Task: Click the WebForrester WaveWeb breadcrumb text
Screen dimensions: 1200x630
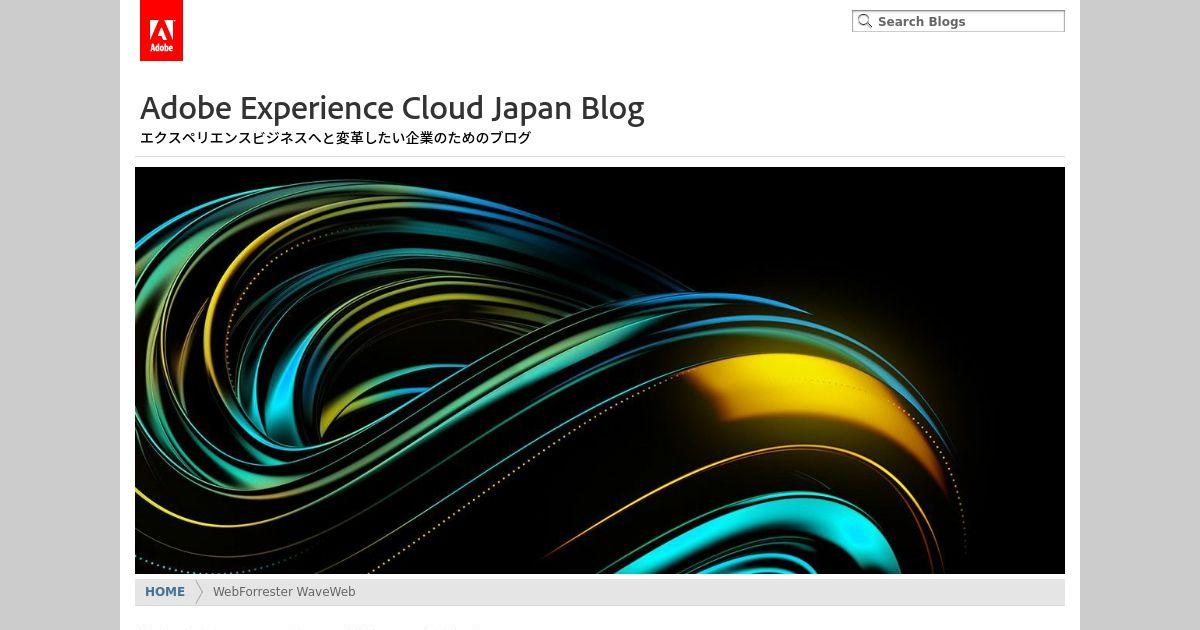Action: pyautogui.click(x=284, y=592)
